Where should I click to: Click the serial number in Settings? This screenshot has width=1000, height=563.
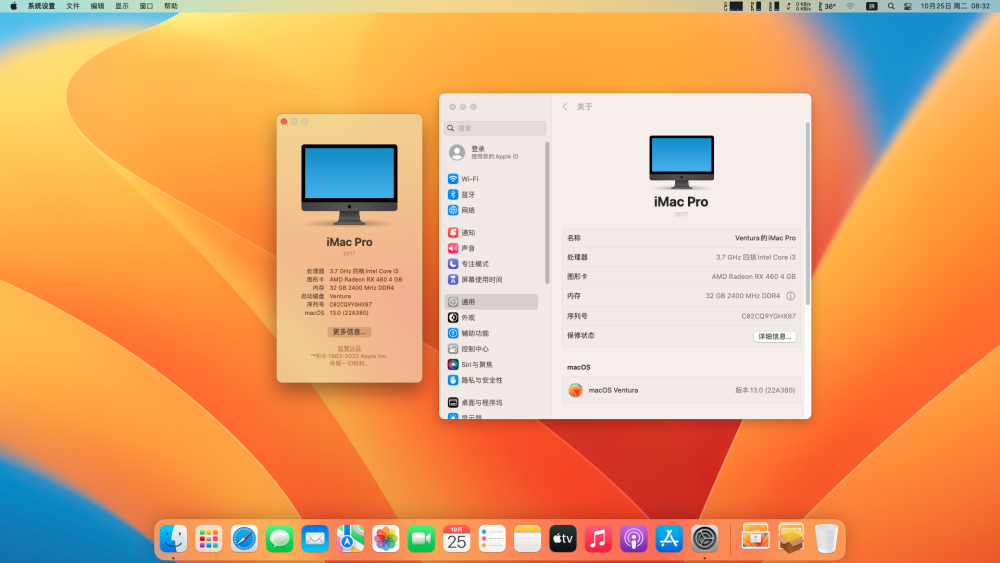pyautogui.click(x=768, y=316)
